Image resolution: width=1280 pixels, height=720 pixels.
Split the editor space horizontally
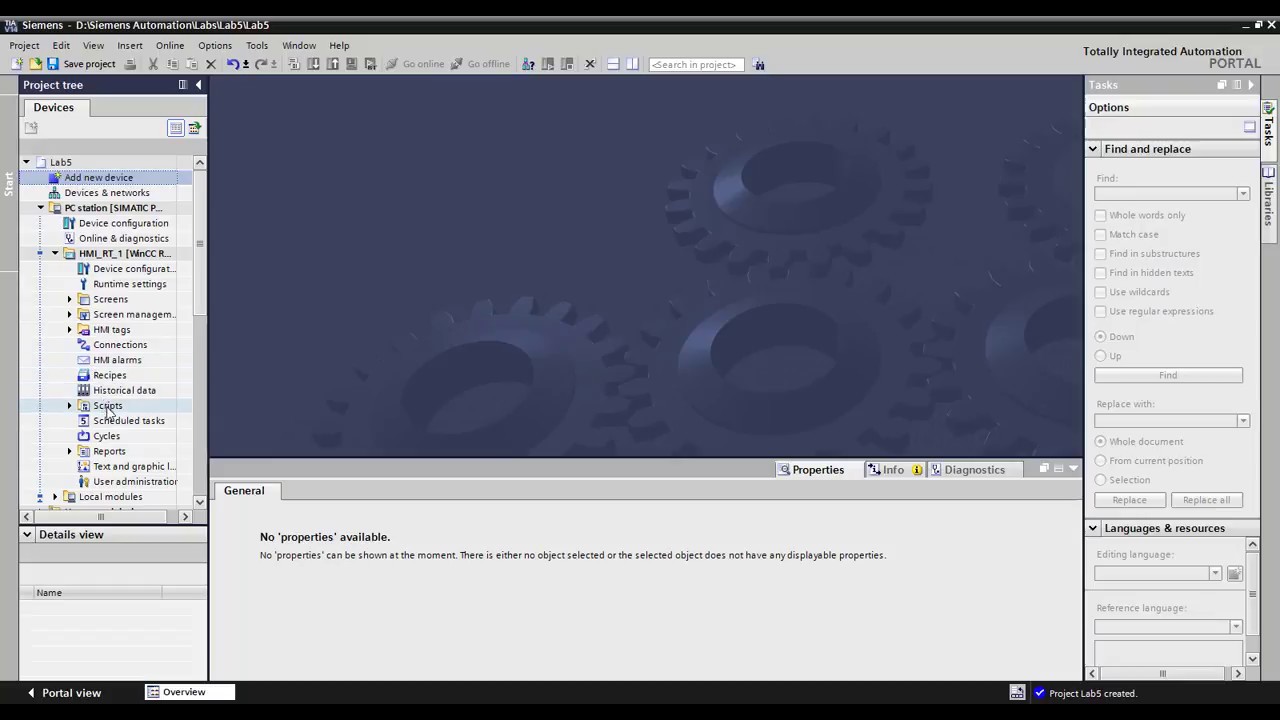coord(613,64)
